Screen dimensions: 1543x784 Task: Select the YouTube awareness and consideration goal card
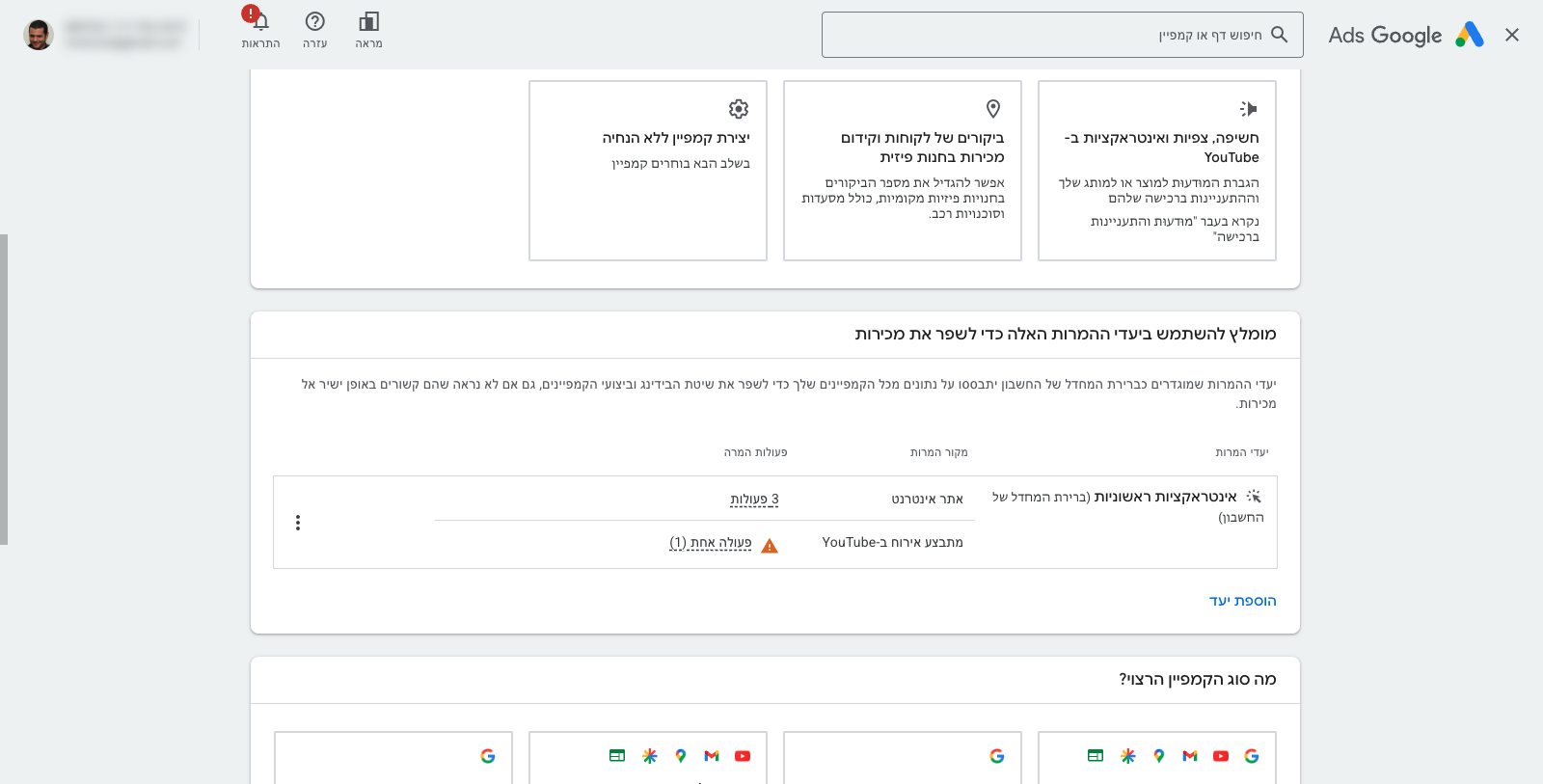(1156, 171)
